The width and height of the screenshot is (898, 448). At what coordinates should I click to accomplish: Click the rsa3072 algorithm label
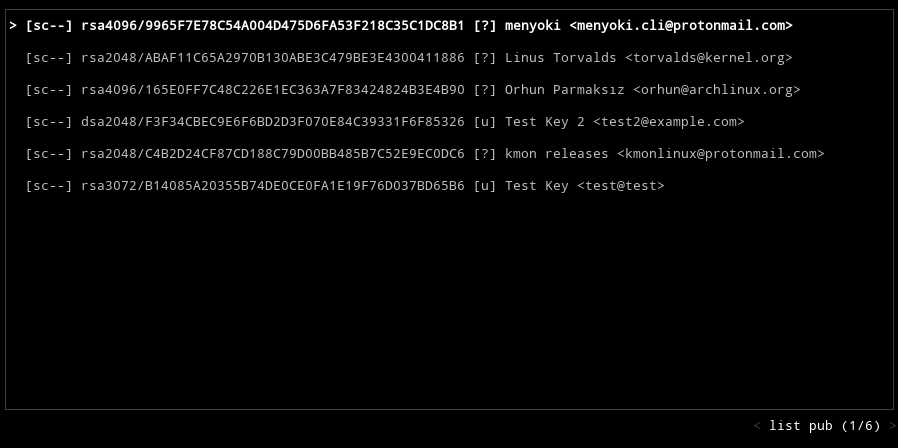pyautogui.click(x=109, y=186)
